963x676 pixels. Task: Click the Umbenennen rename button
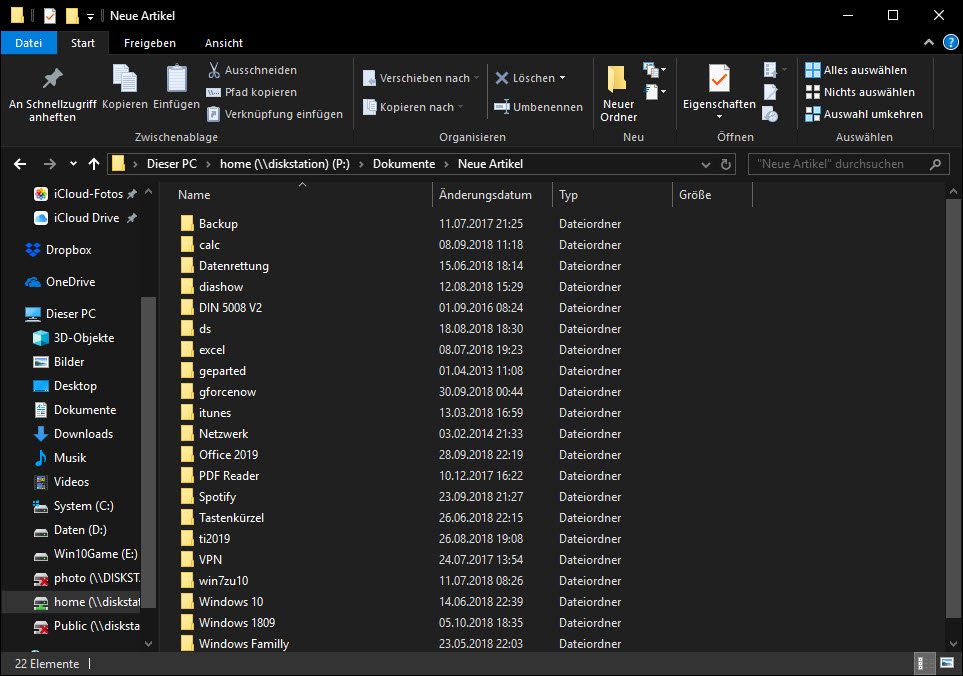click(x=540, y=107)
